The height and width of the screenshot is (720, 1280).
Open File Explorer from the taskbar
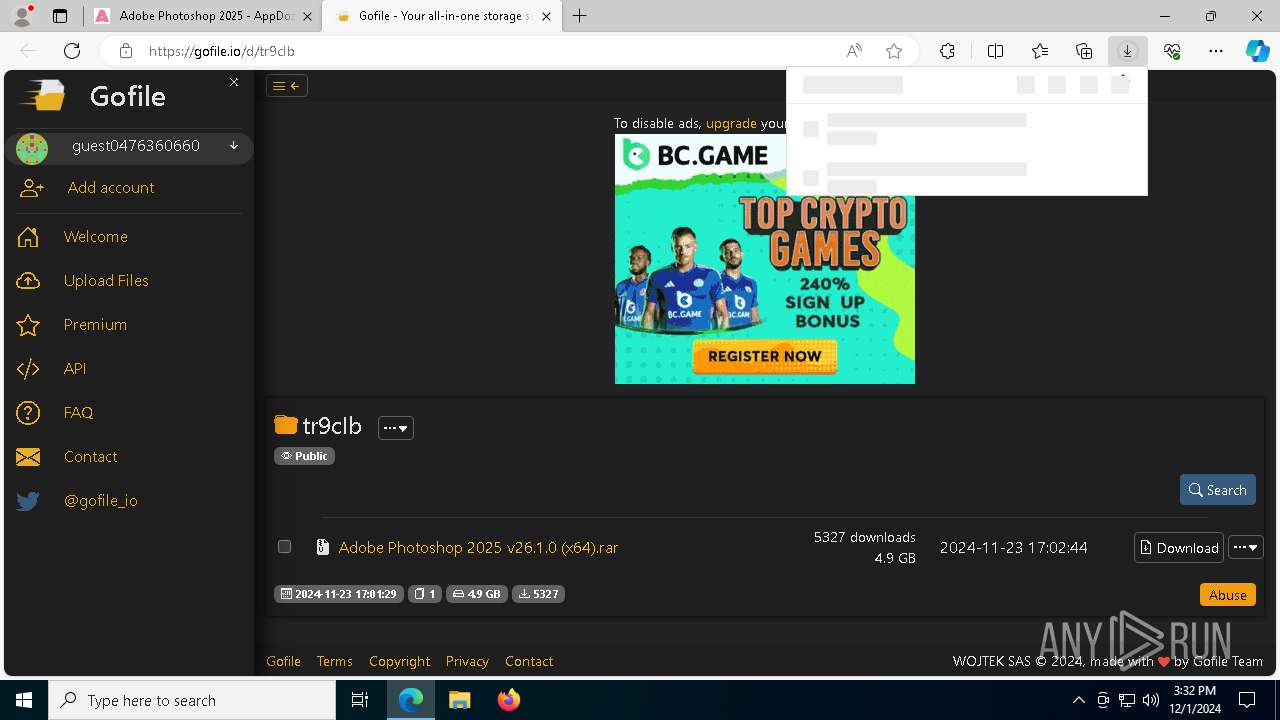click(x=460, y=700)
